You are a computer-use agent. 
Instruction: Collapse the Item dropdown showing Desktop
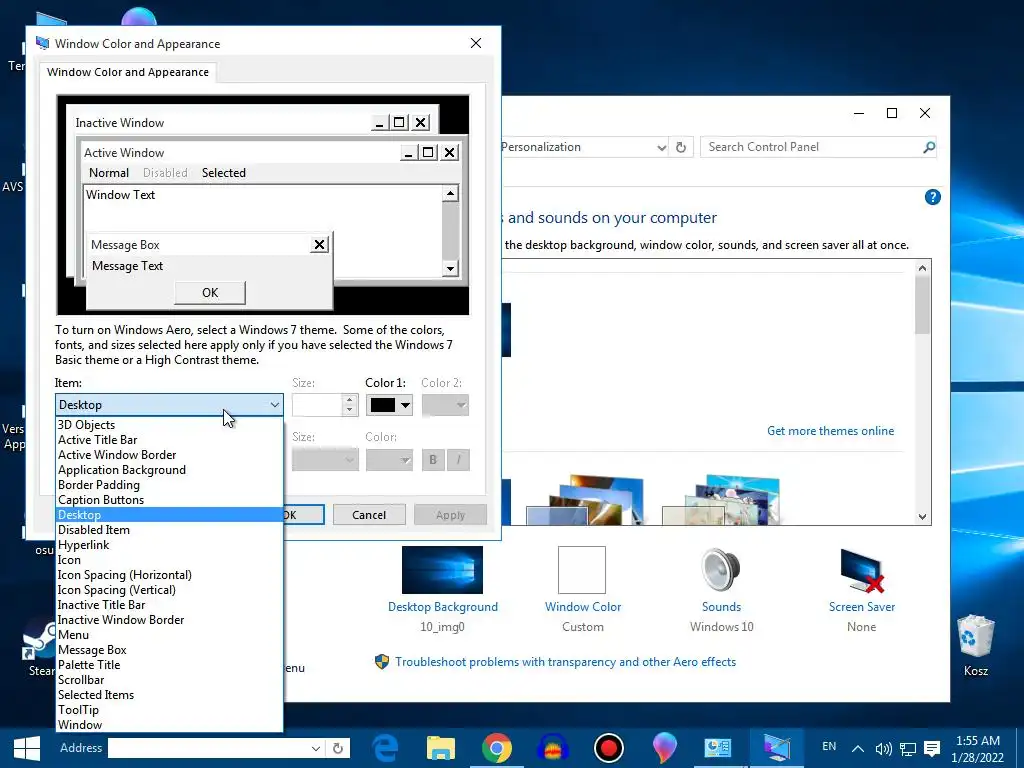[x=169, y=405]
